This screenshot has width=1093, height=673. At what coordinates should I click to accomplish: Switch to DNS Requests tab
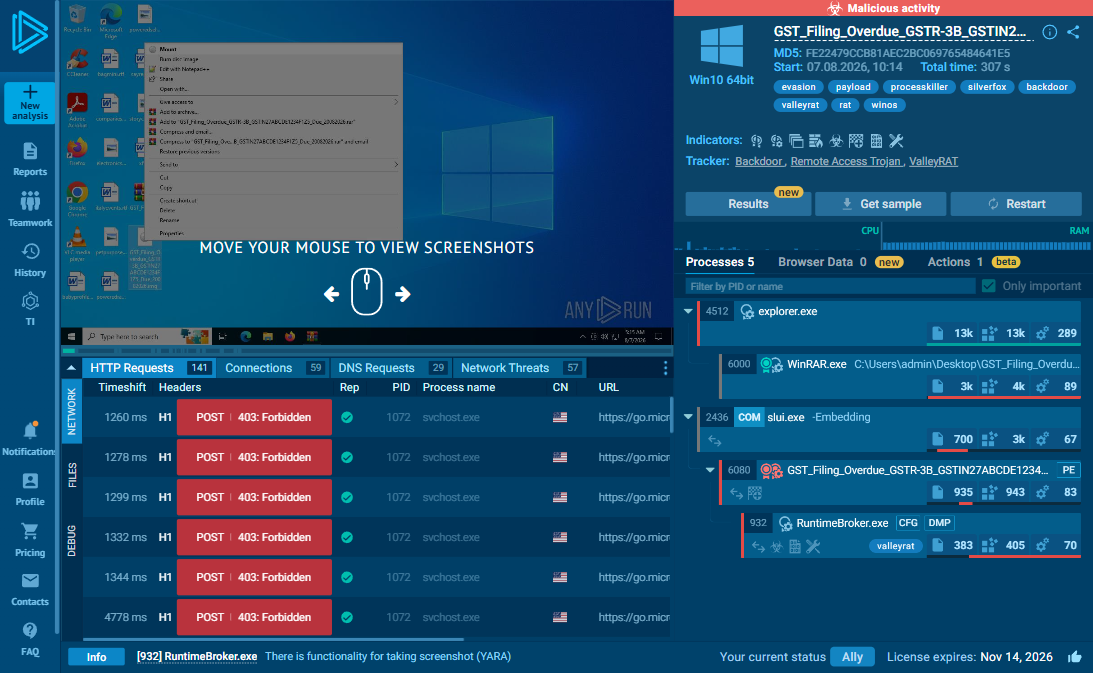click(391, 368)
